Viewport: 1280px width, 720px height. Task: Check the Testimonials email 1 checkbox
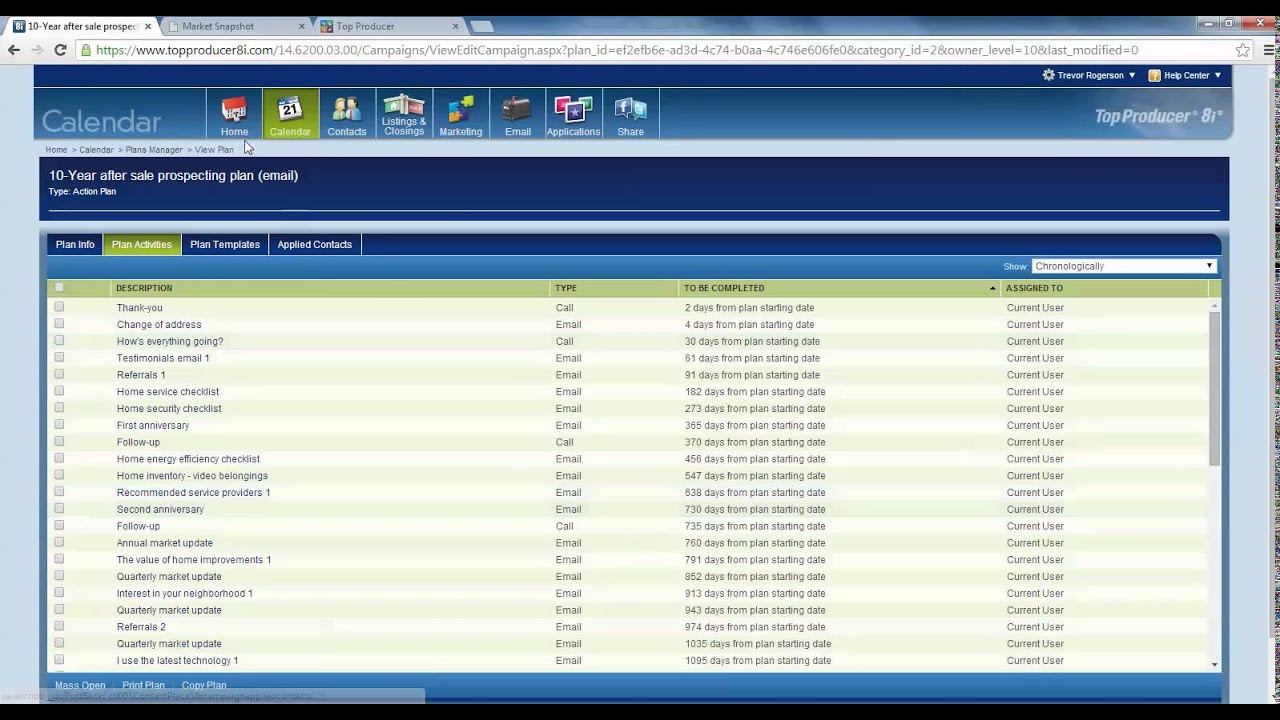pos(59,357)
